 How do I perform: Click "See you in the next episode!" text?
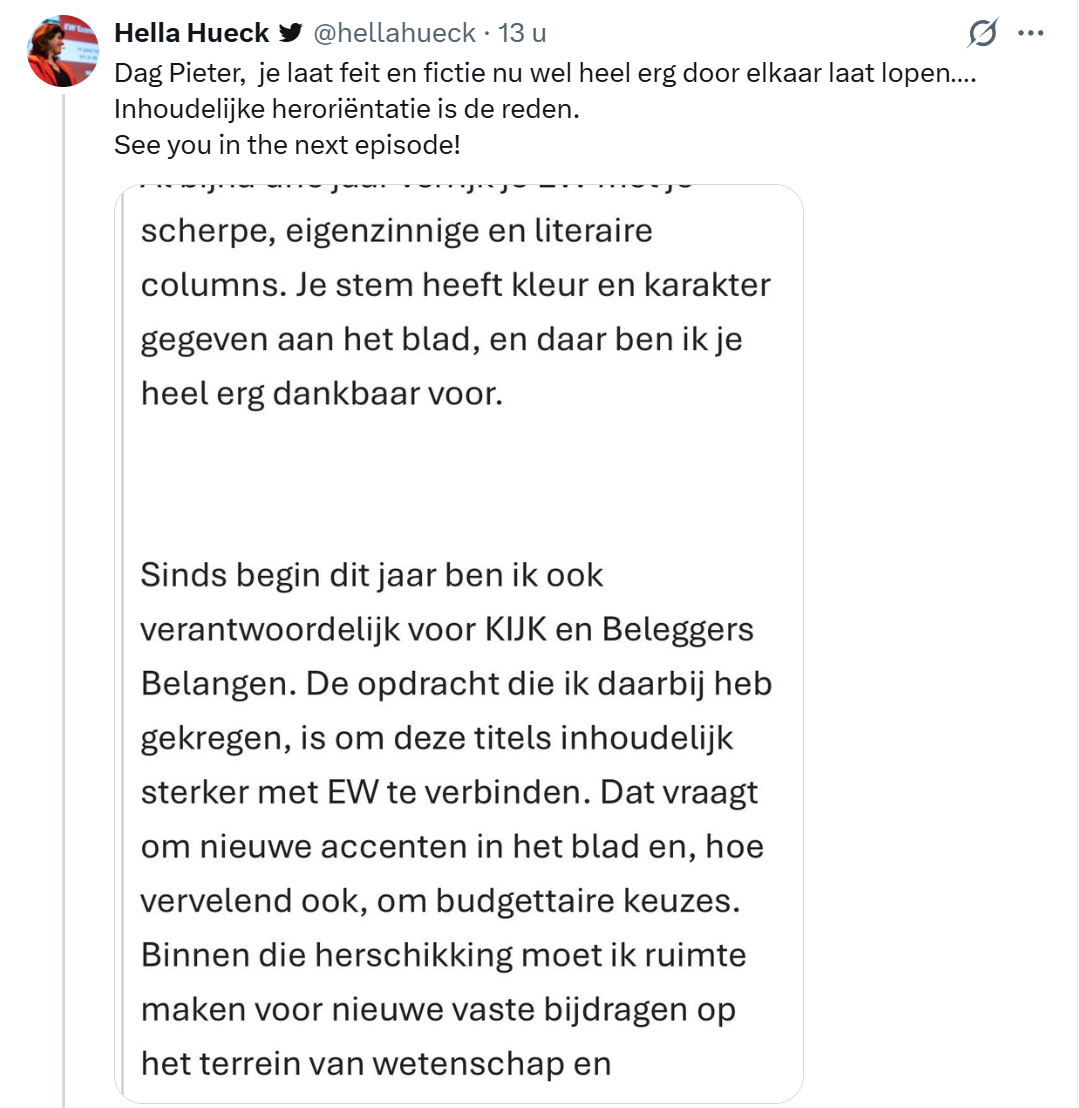pos(287,144)
